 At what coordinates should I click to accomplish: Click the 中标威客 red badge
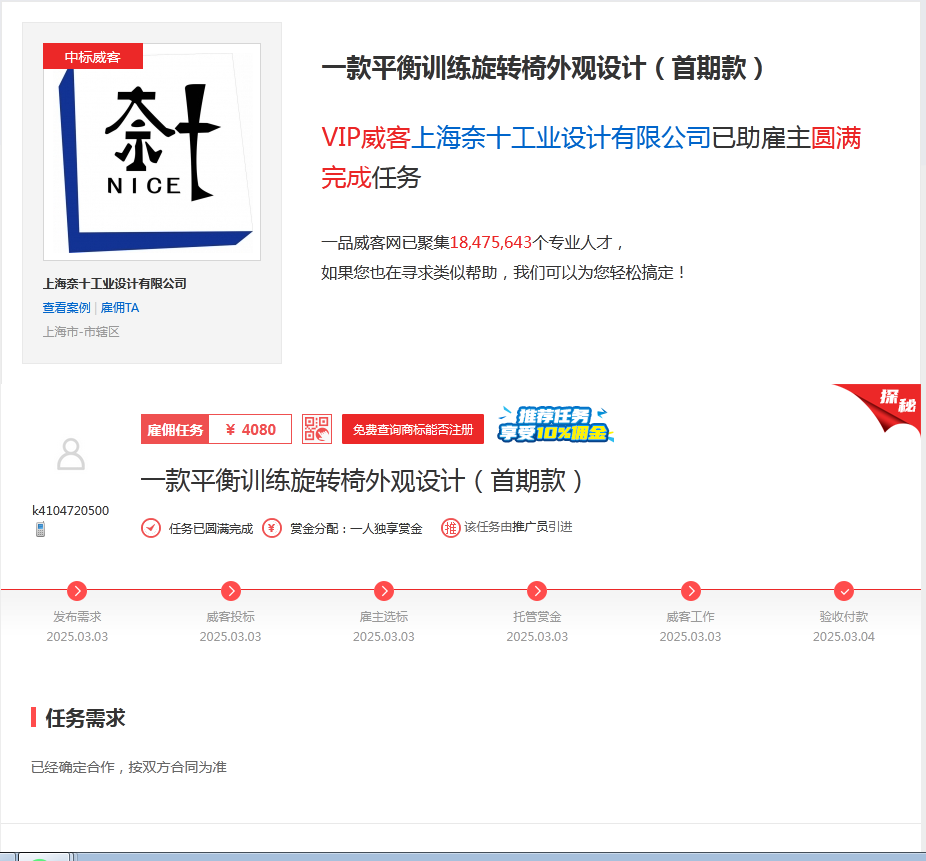pos(93,56)
